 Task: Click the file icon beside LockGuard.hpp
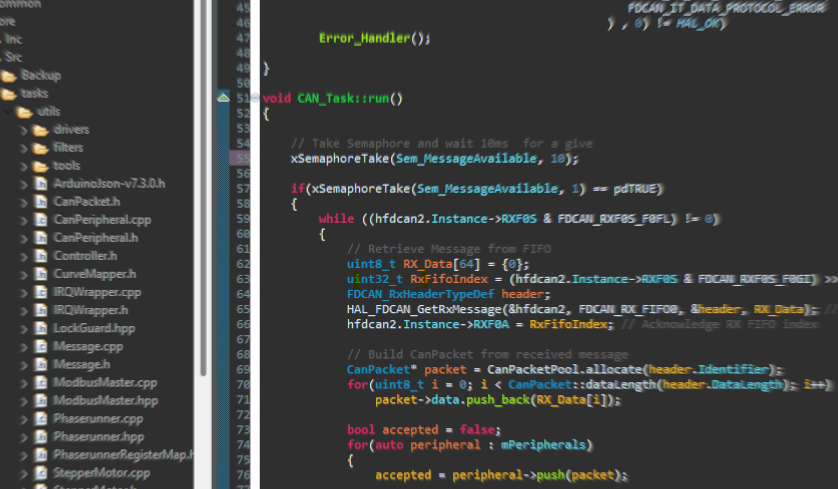[x=41, y=328]
